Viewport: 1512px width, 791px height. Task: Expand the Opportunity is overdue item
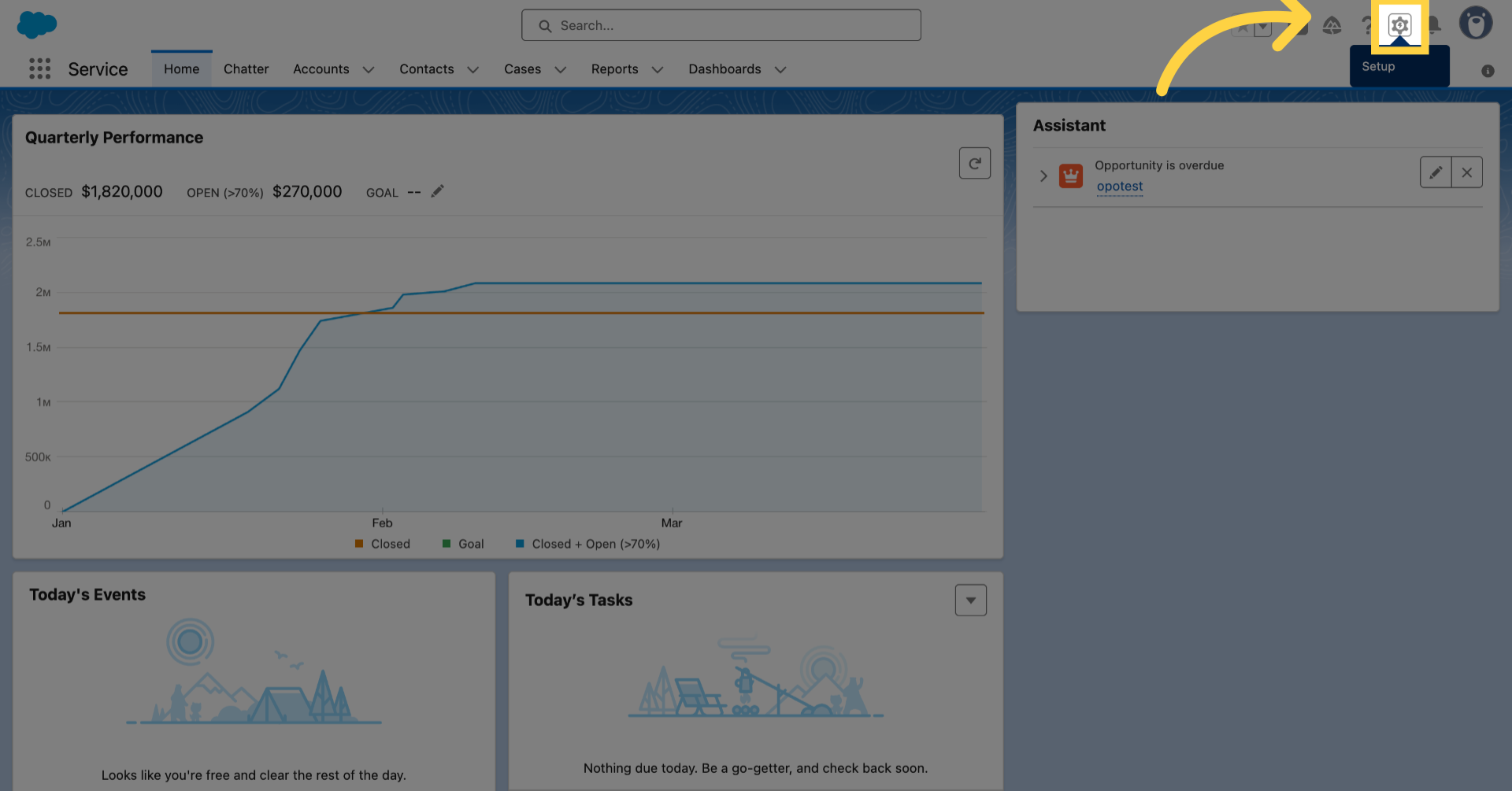1043,176
